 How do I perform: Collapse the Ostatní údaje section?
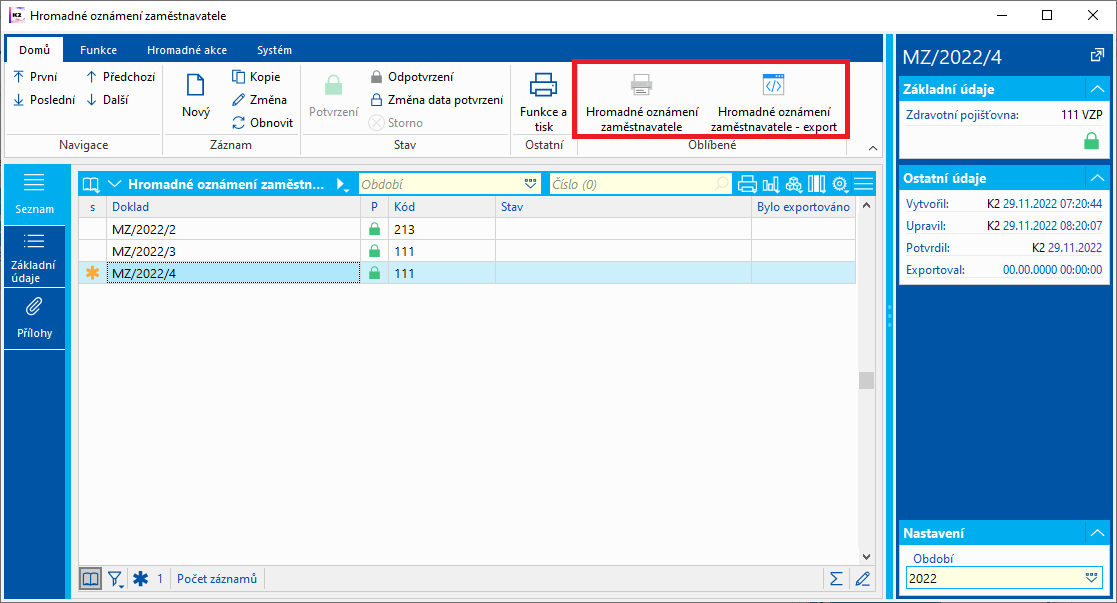click(1097, 178)
